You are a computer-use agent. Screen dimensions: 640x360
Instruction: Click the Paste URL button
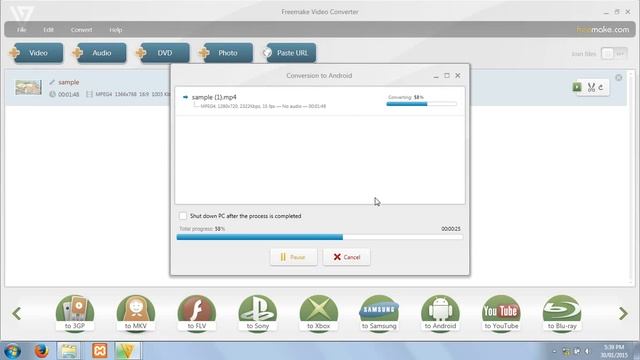point(289,53)
